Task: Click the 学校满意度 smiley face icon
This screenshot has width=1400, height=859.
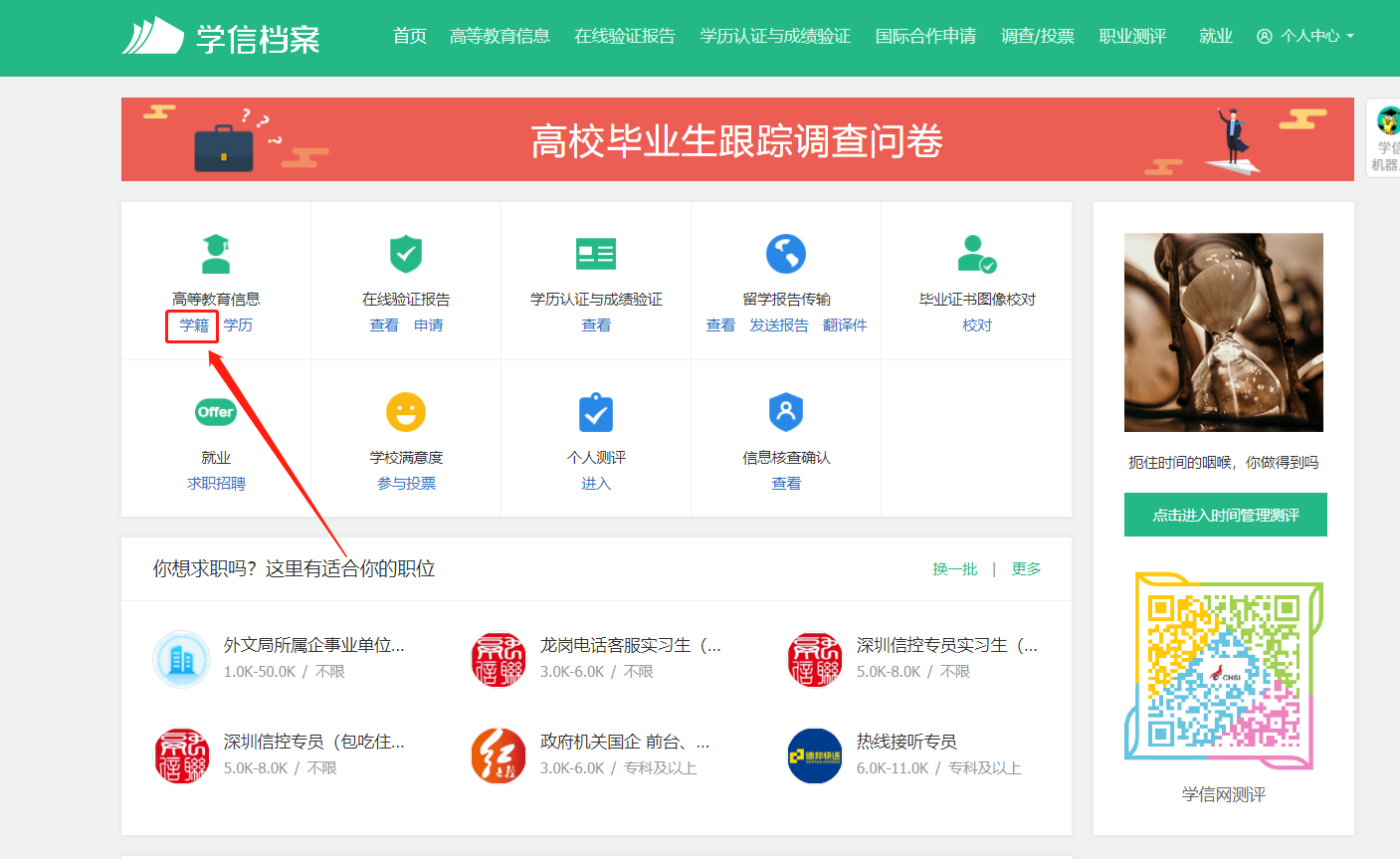Action: tap(406, 412)
